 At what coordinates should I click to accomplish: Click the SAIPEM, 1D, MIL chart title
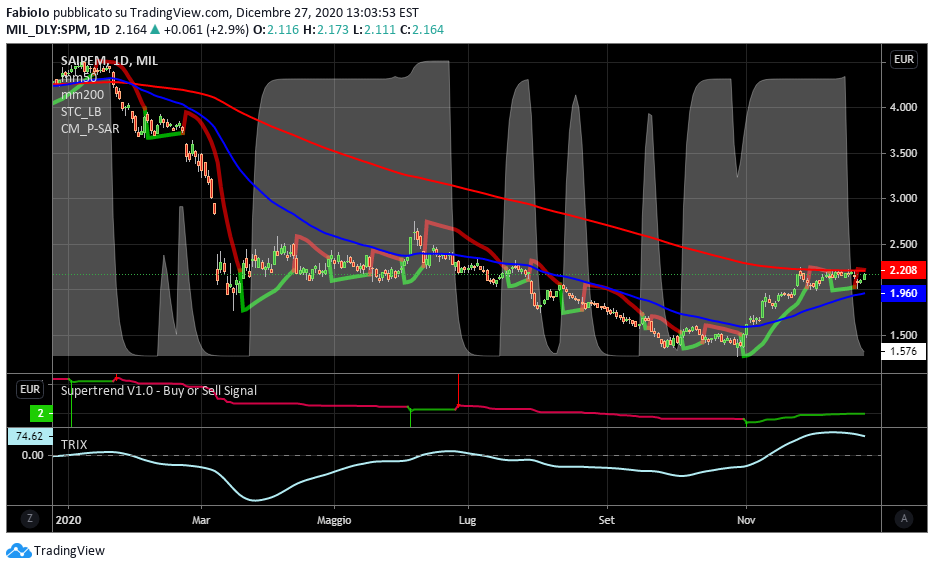109,61
